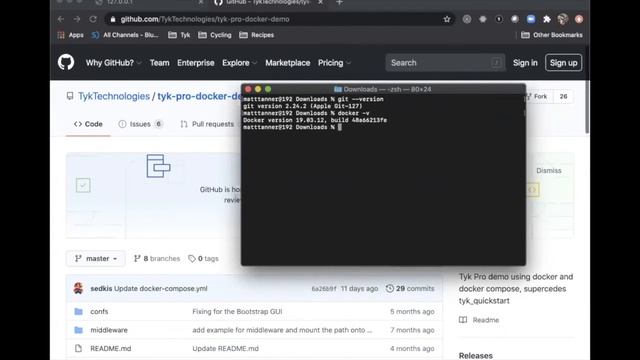Open the Apps bookmarks shortcut
This screenshot has height=360, width=640.
(71, 35)
